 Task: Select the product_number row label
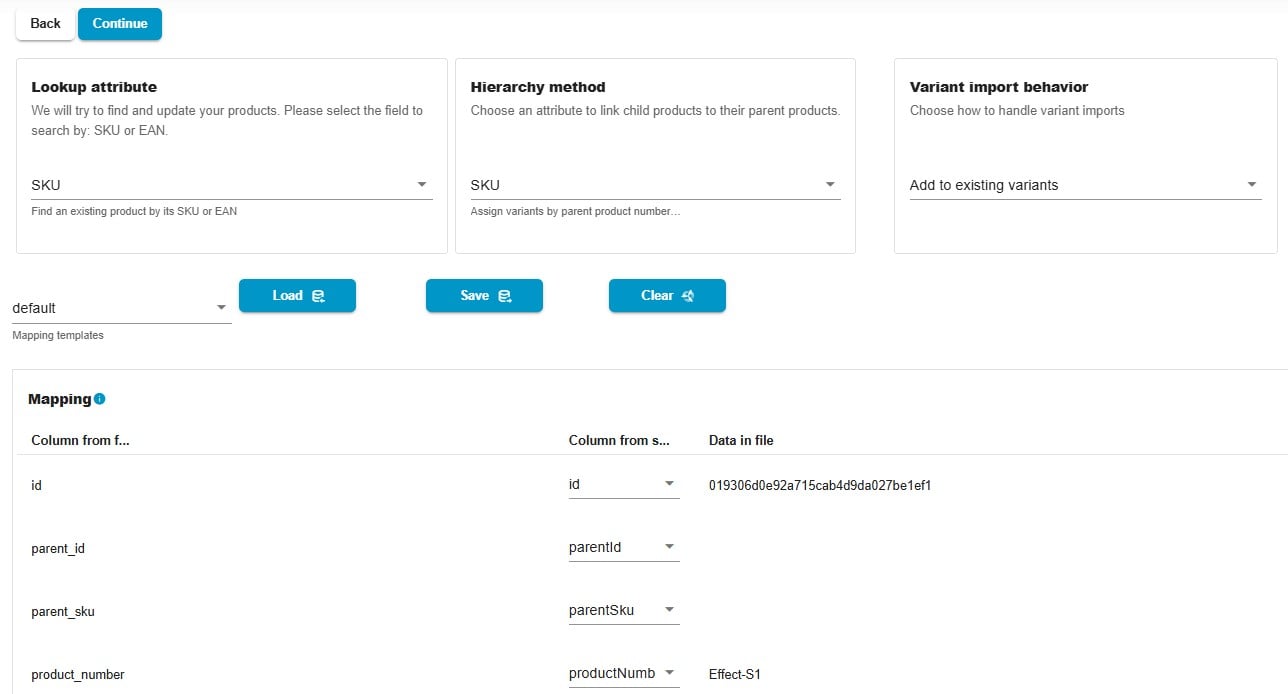[x=78, y=675]
